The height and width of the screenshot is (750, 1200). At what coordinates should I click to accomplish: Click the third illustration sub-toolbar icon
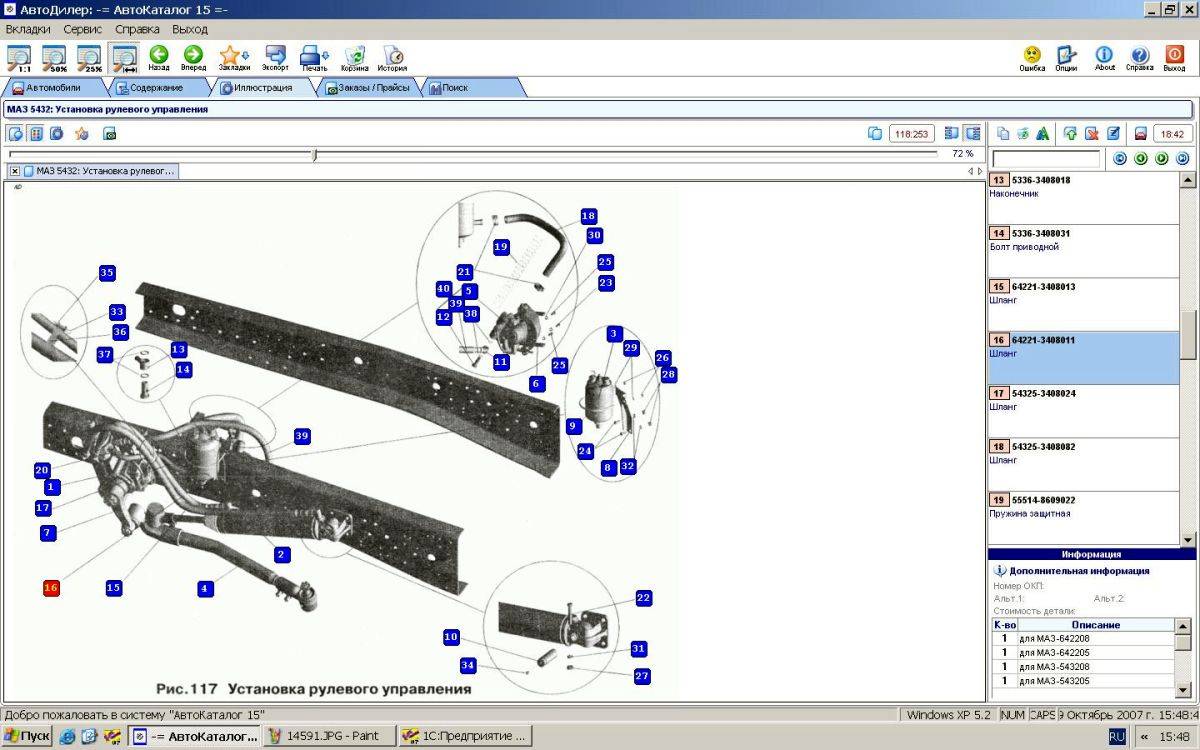click(x=57, y=134)
